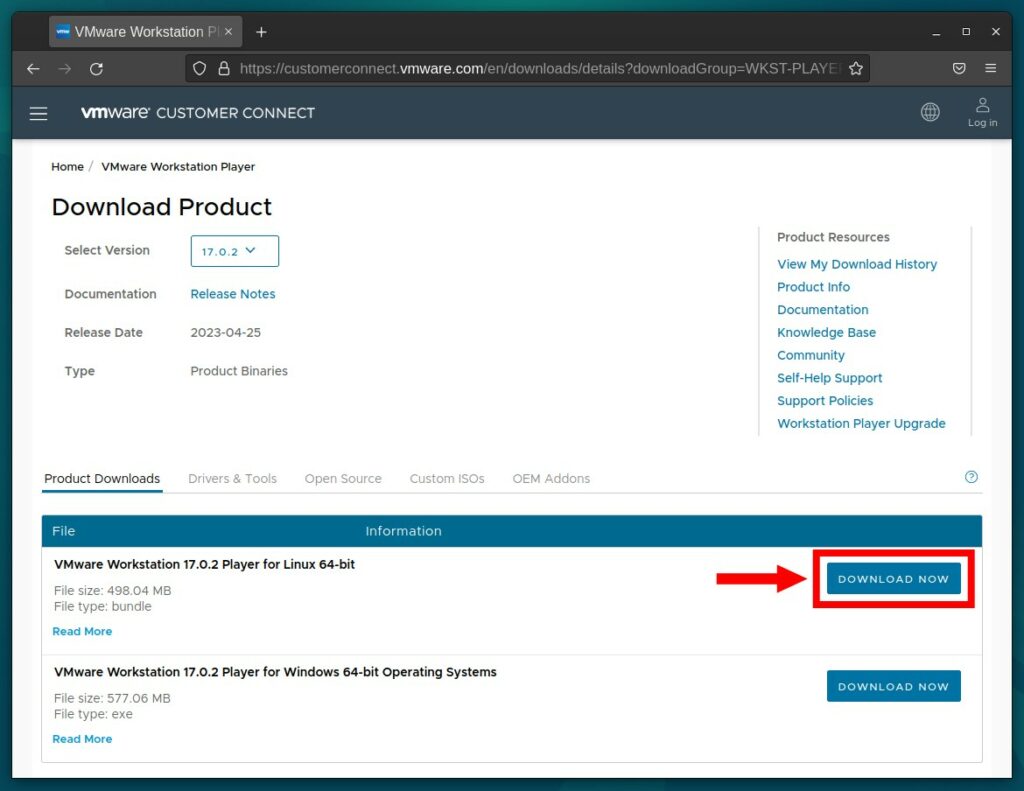Expand the Select Version 17.0.2 dropdown

pyautogui.click(x=234, y=251)
